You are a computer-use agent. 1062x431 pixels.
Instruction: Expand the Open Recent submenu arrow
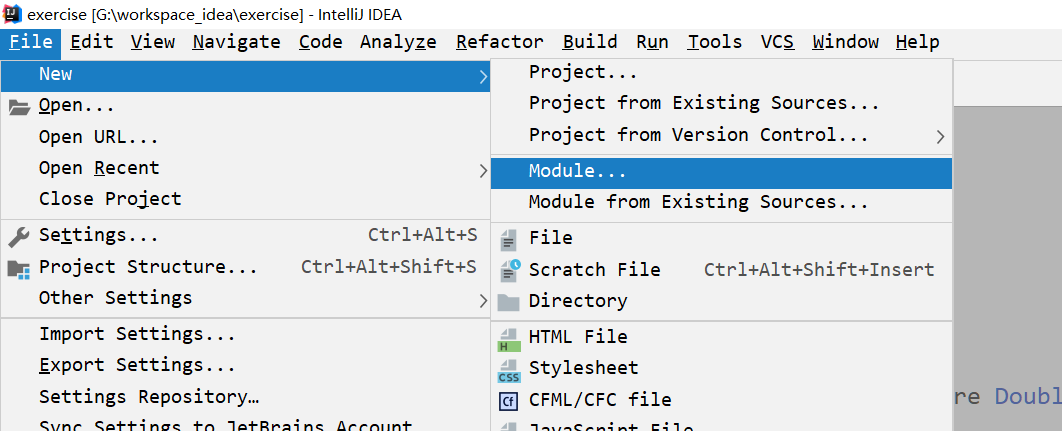click(483, 169)
